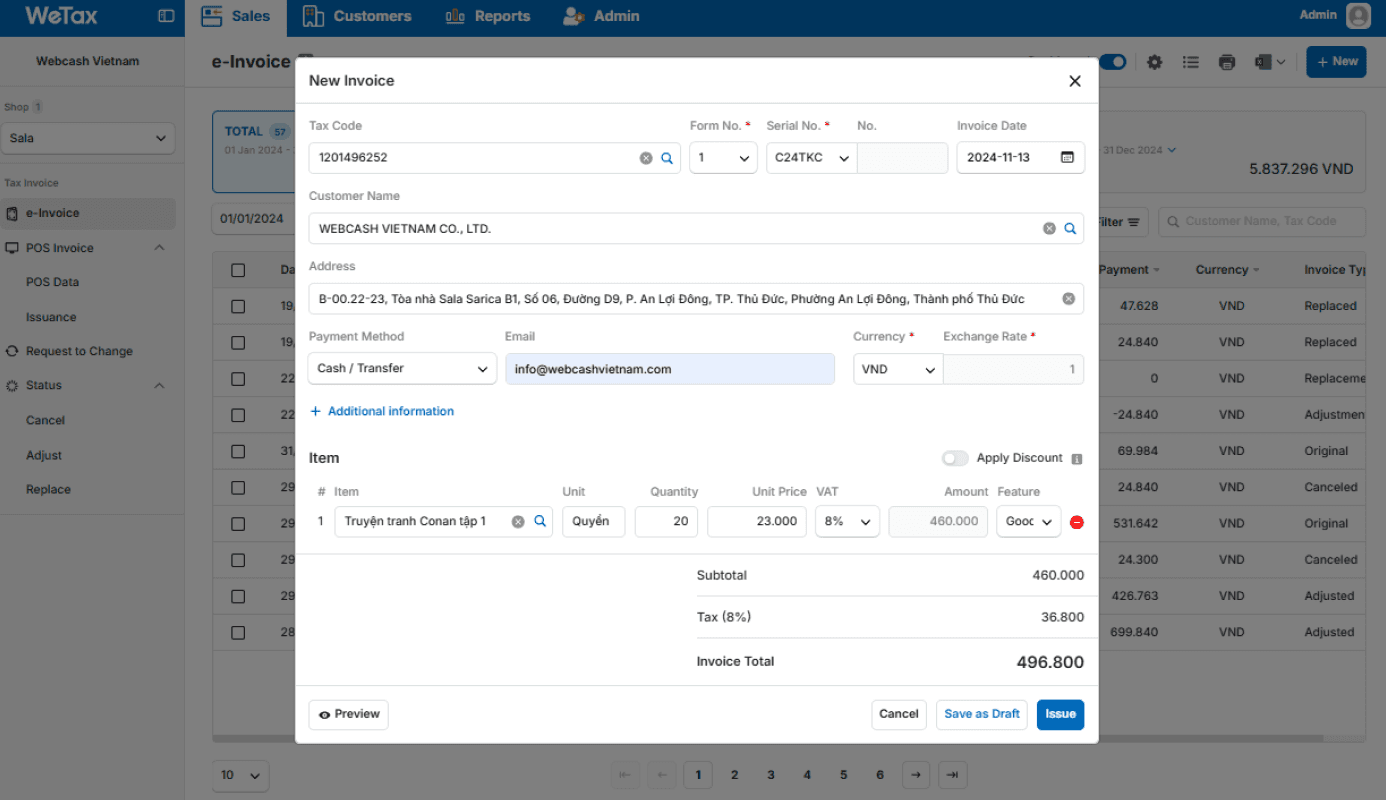1386x800 pixels.
Task: Collapse the POS Invoice sidebar section
Action: (x=159, y=248)
